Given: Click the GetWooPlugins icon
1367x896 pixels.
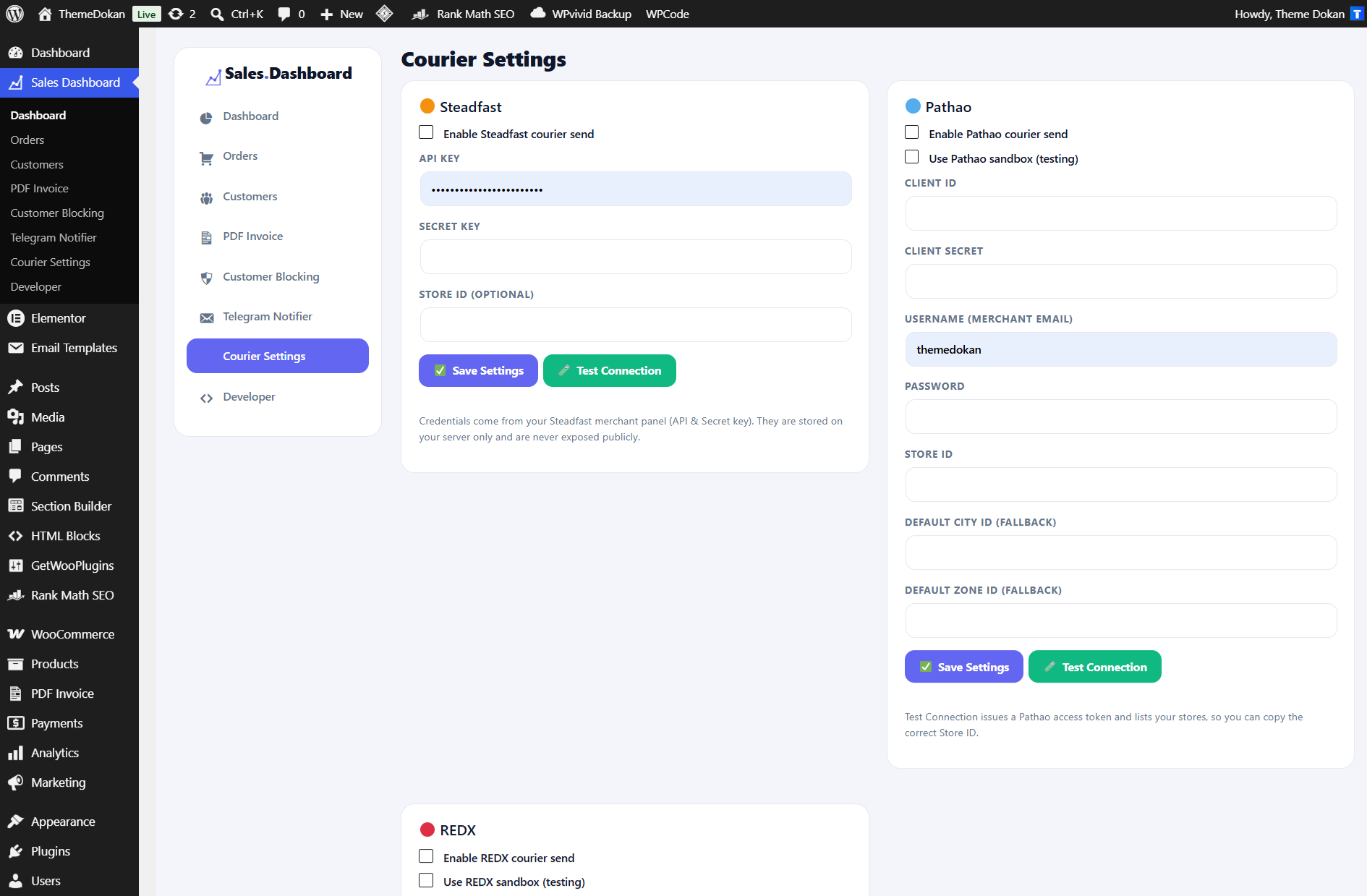Looking at the screenshot, I should point(15,566).
